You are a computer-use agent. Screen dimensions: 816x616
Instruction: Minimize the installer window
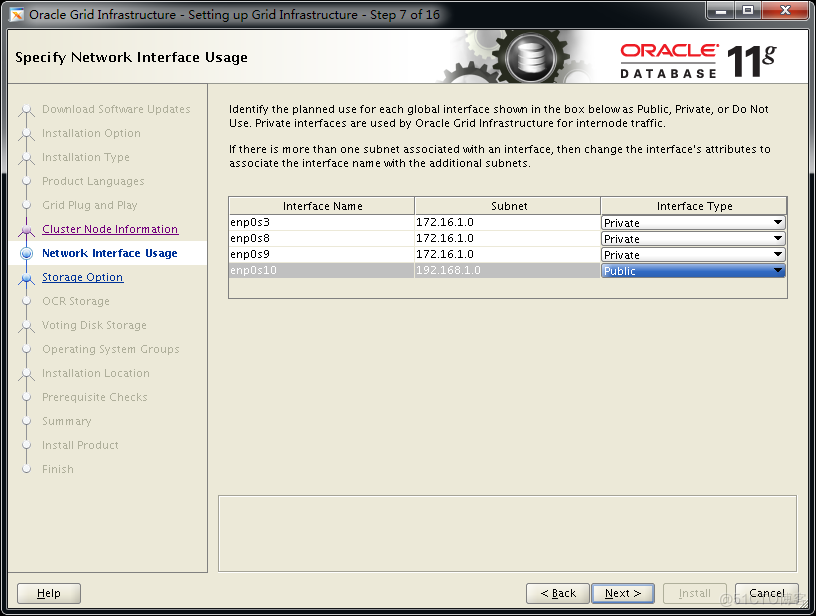[x=721, y=10]
